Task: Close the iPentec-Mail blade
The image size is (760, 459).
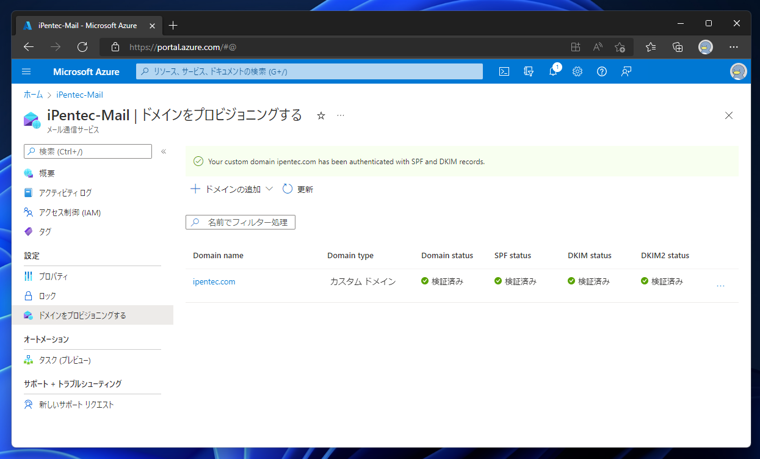Action: click(728, 115)
